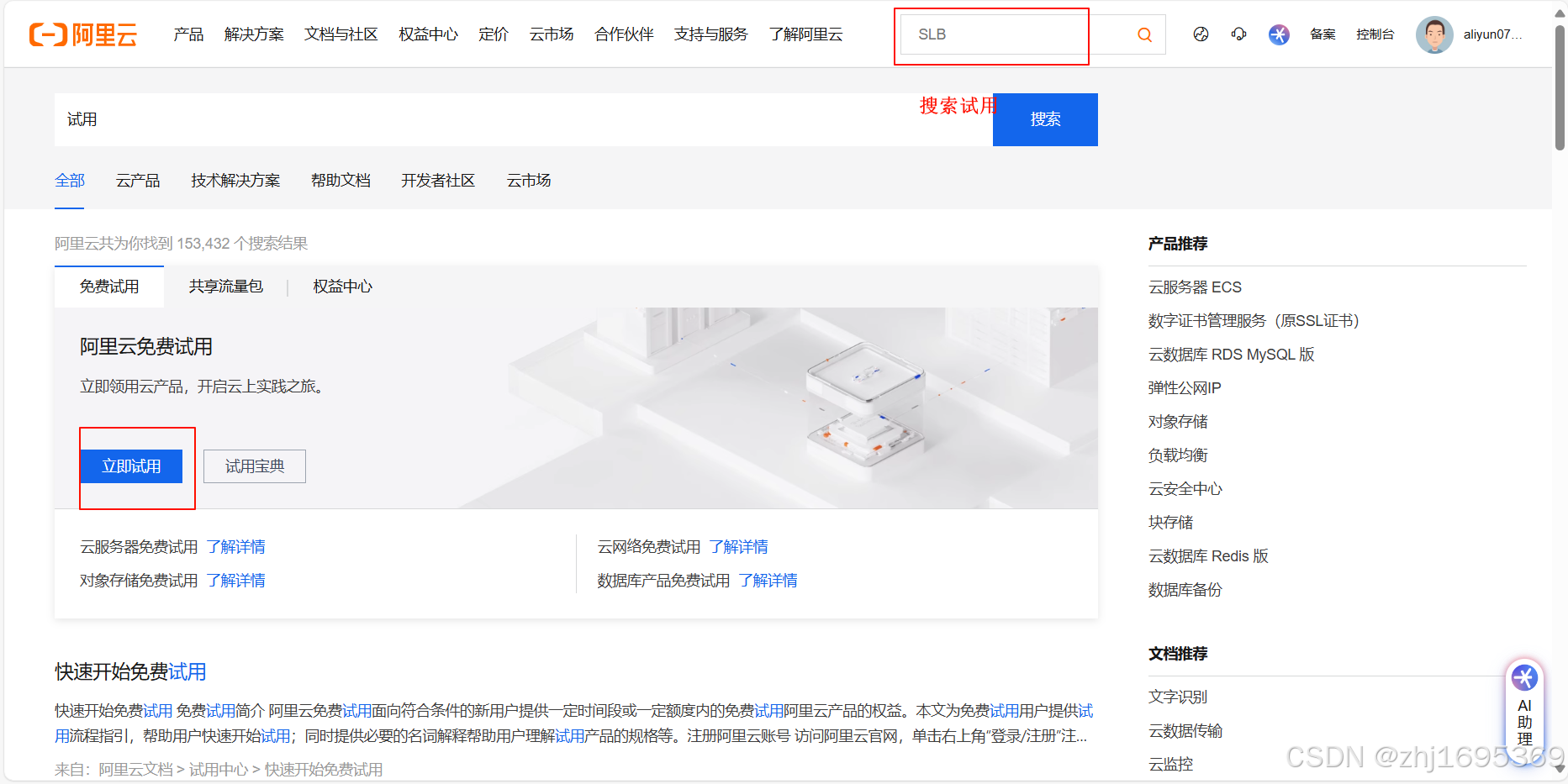Viewport: 1568px width, 784px height.
Task: Go to 定价 in the top navigation
Action: (x=494, y=34)
